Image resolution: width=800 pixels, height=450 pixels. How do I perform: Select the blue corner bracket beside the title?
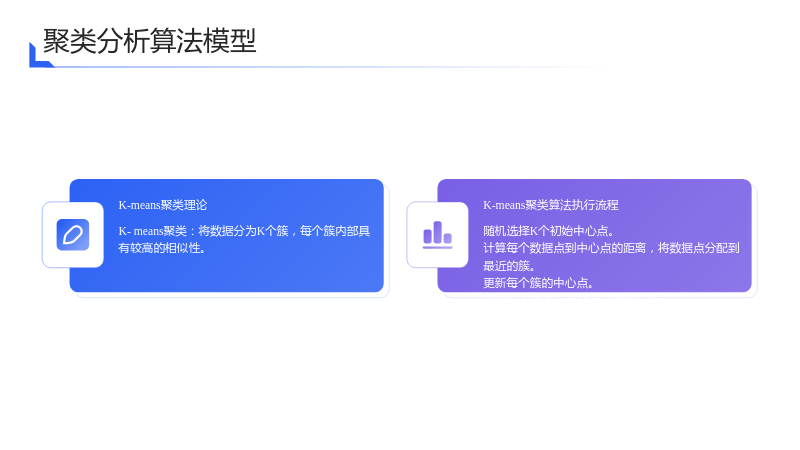tap(41, 55)
